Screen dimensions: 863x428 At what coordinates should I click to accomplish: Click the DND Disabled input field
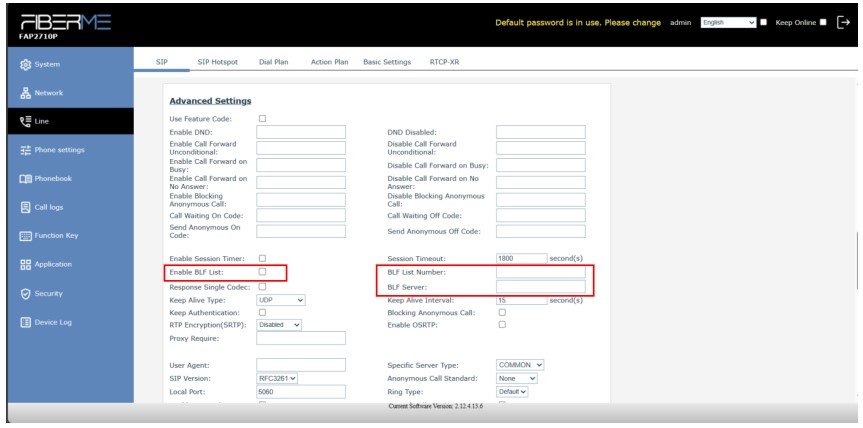click(540, 132)
